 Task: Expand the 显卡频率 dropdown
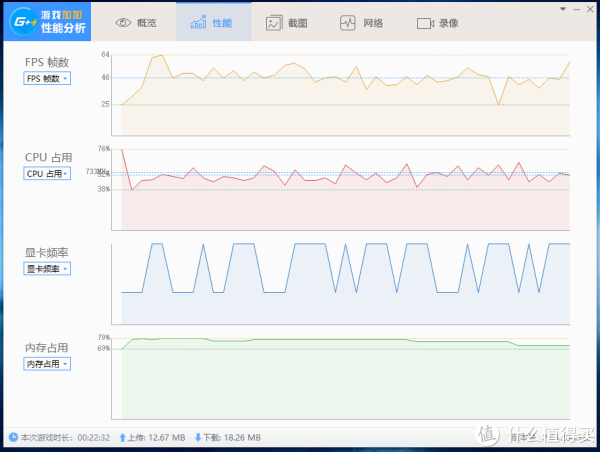47,269
